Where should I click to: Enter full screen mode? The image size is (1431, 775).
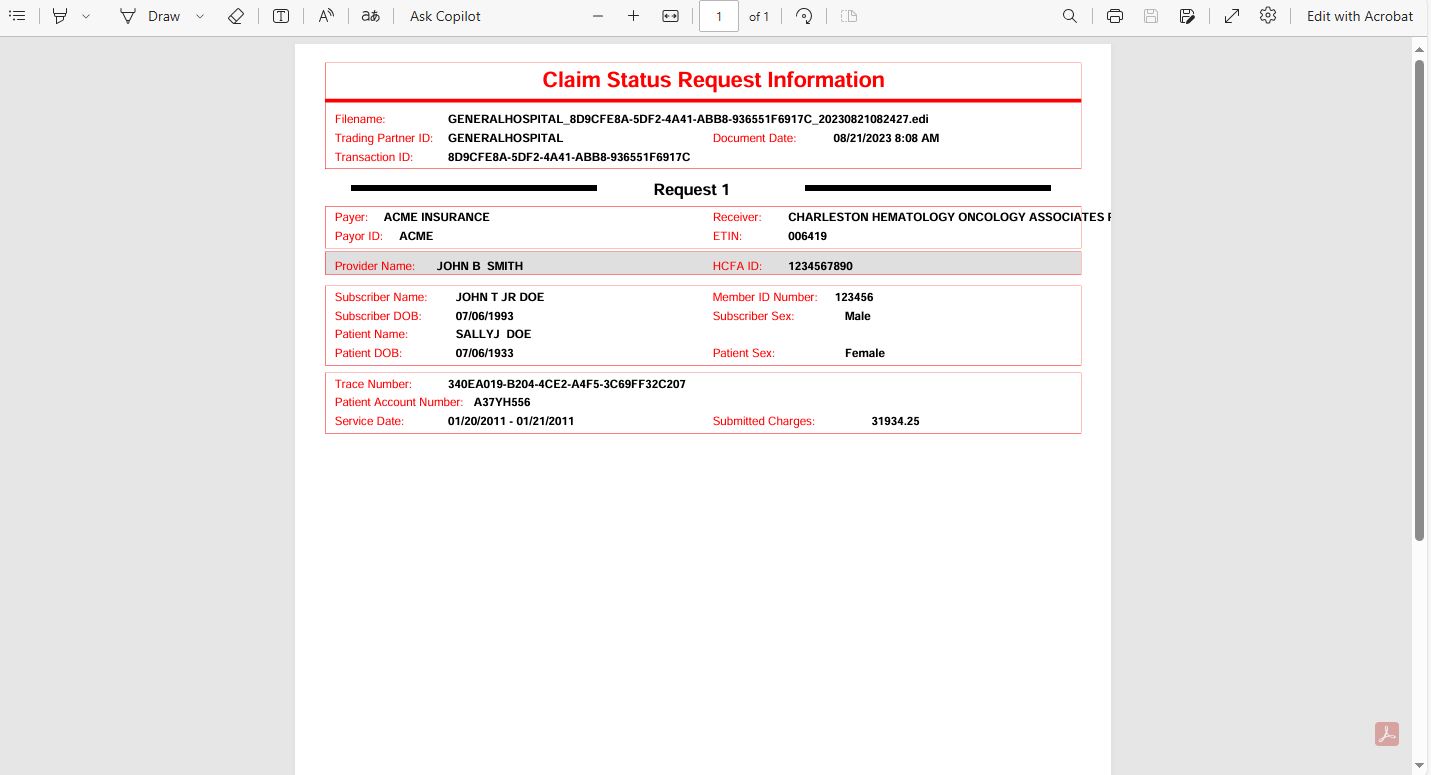1232,16
